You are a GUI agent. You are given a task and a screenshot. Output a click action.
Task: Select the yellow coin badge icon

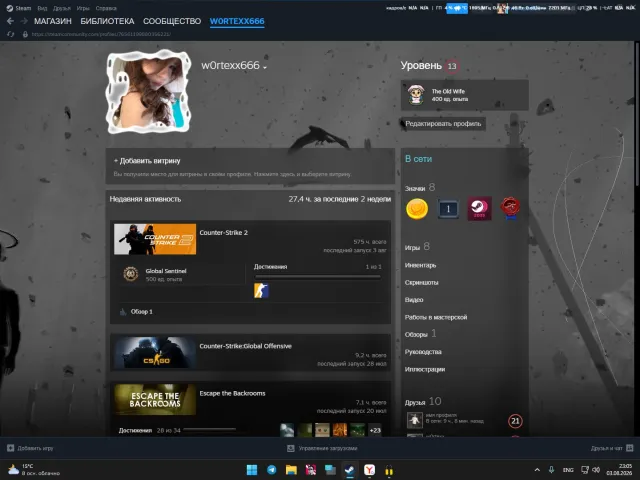(x=417, y=209)
